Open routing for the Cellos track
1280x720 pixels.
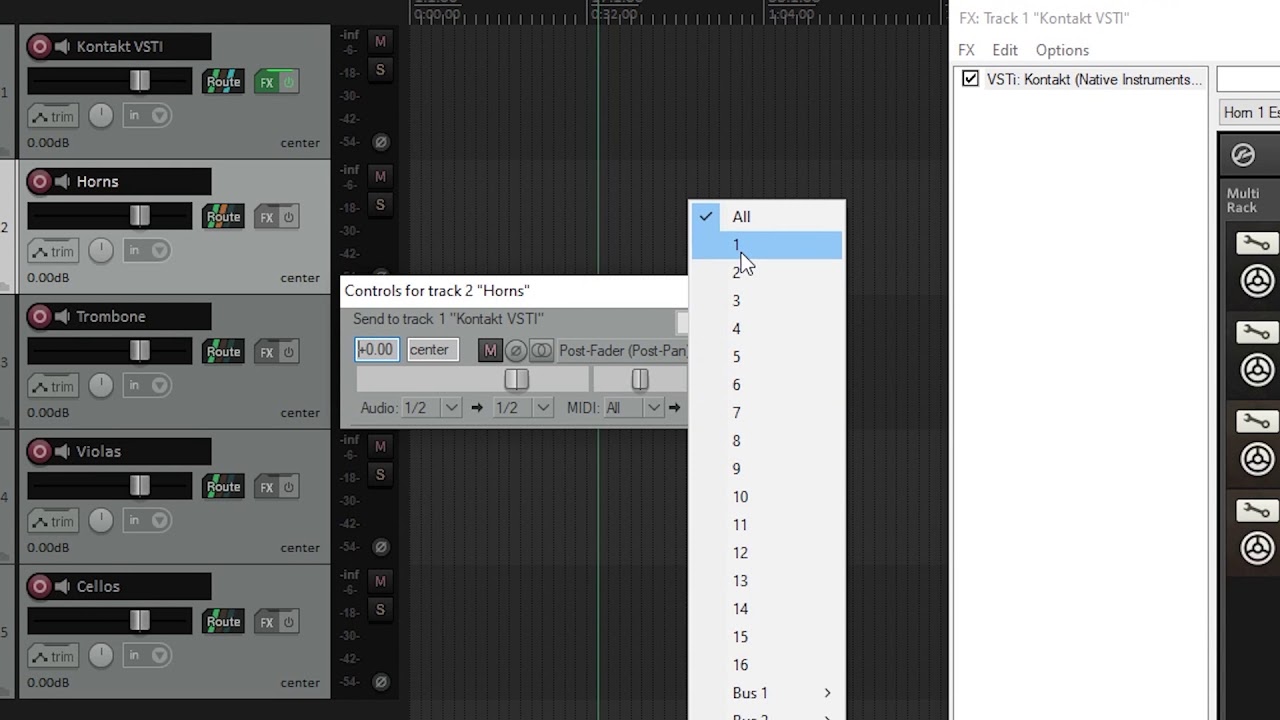coord(223,622)
